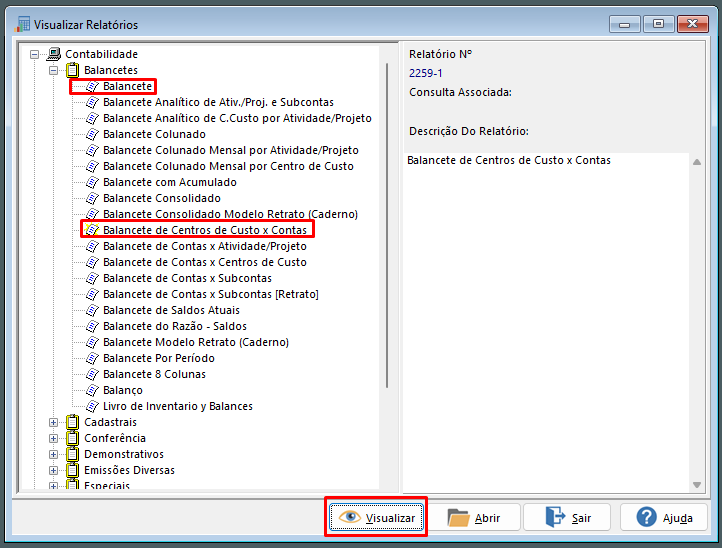
Task: Select Balancete Colunado report
Action: [x=154, y=134]
